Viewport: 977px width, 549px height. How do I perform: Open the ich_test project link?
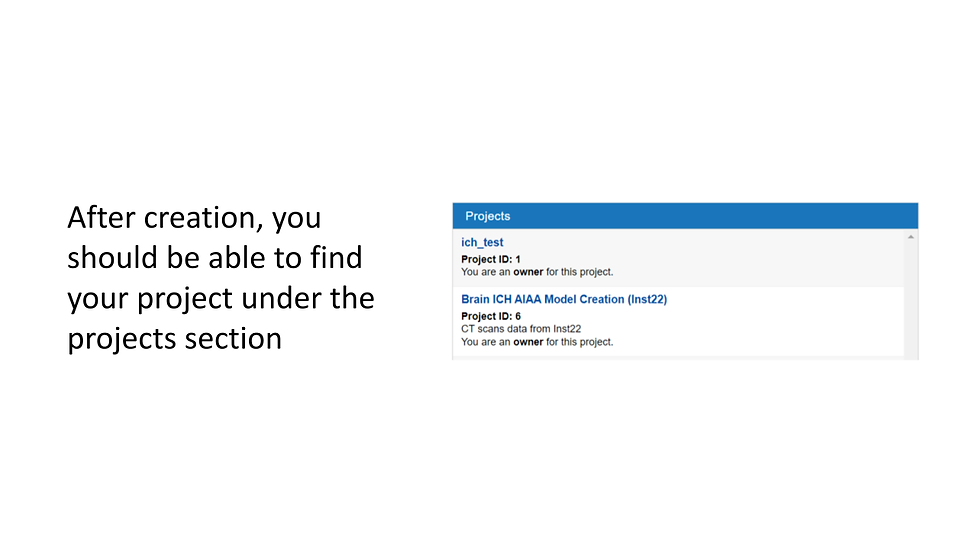tap(482, 243)
